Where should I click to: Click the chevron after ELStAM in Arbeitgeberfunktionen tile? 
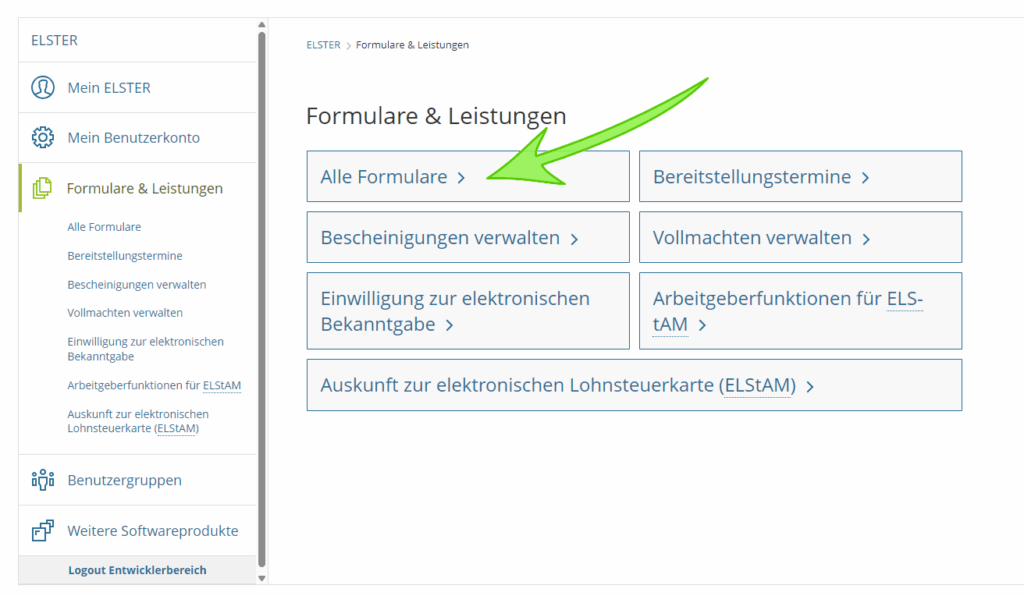pos(702,325)
